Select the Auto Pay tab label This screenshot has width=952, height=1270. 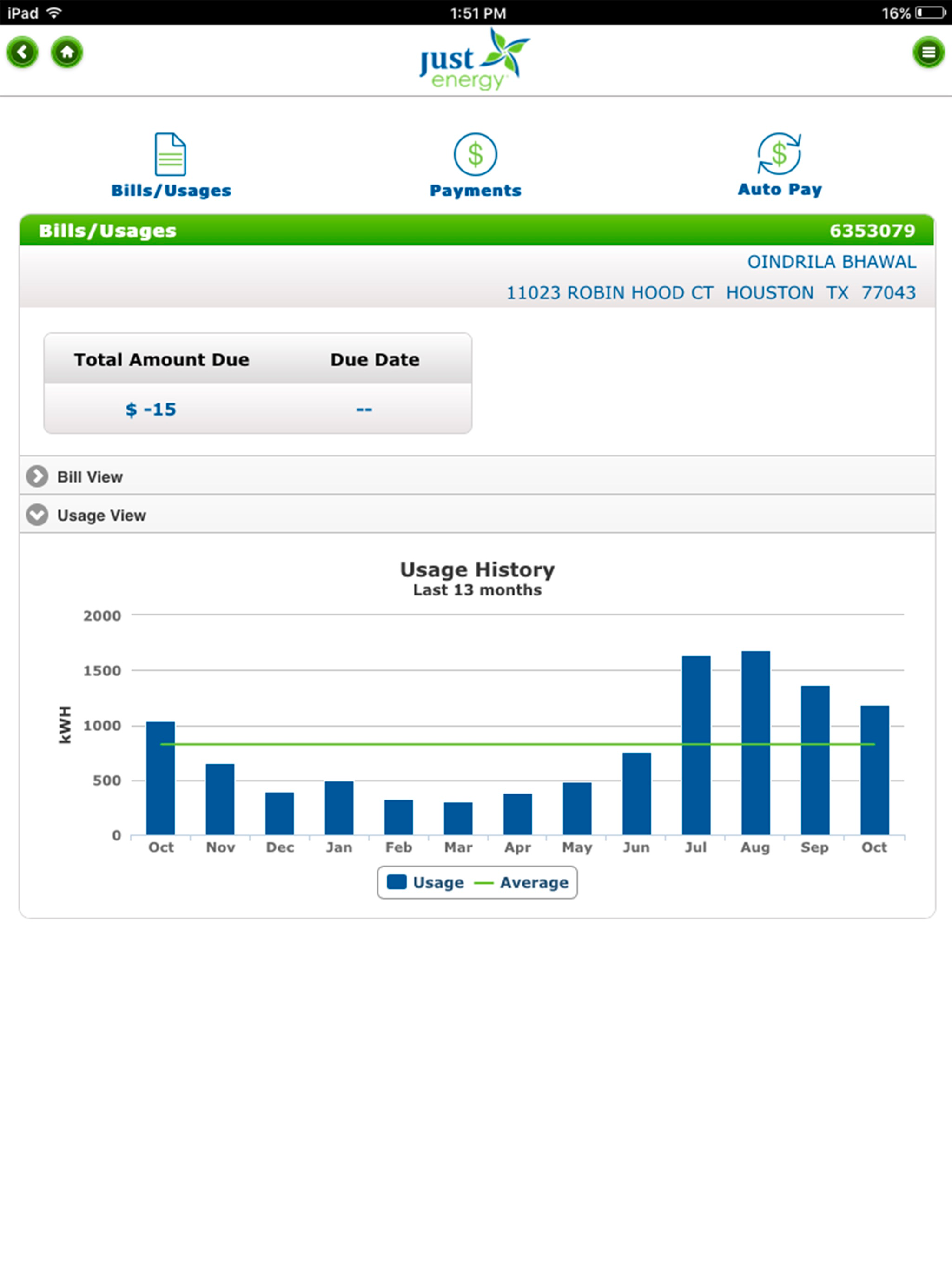tap(780, 190)
